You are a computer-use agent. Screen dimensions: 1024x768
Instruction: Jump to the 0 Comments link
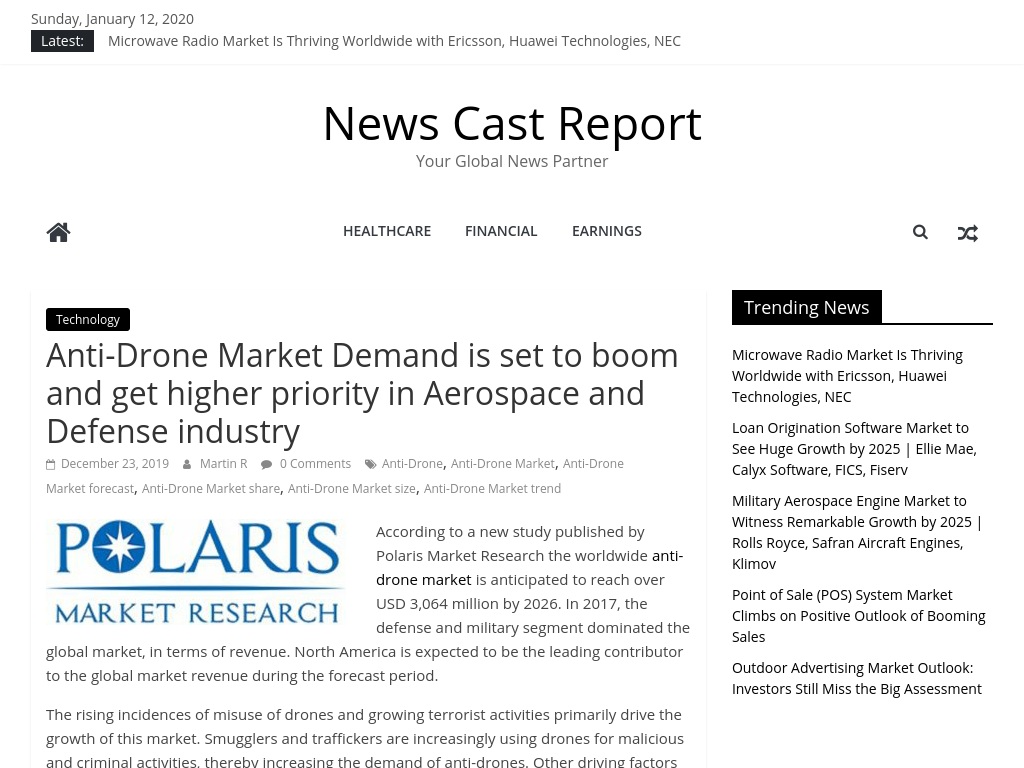tap(315, 464)
